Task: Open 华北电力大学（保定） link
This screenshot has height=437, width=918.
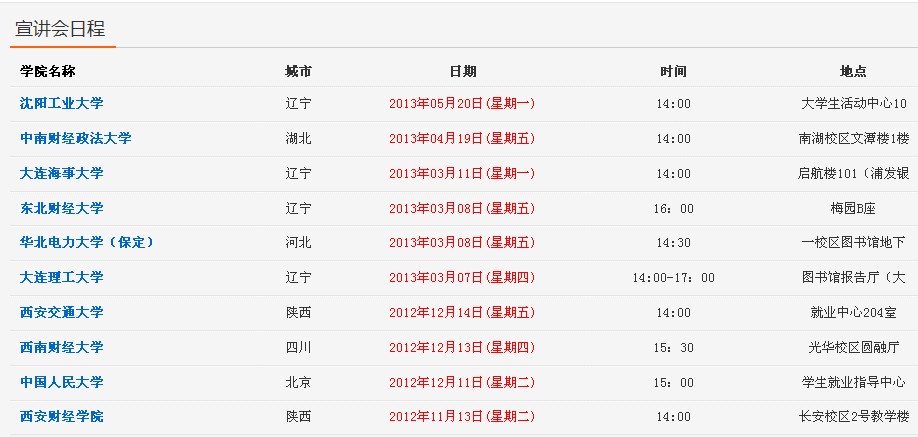Action: click(x=87, y=242)
